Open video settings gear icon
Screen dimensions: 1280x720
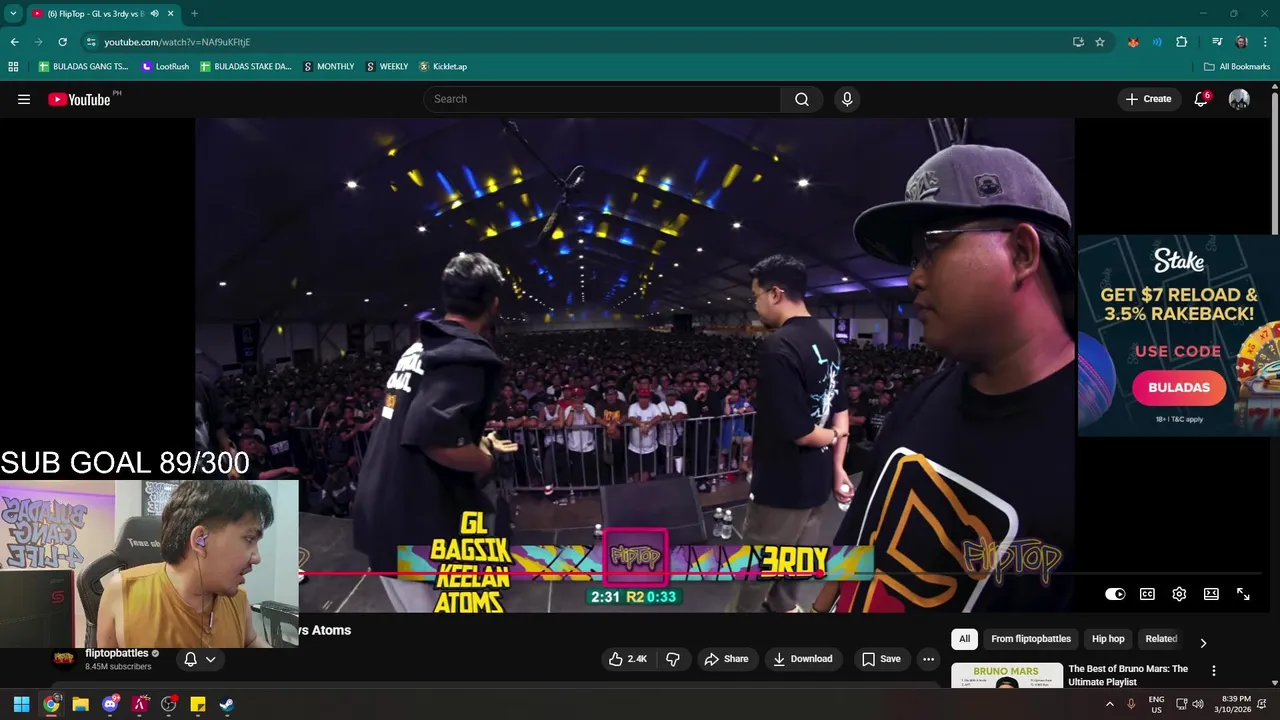tap(1179, 594)
